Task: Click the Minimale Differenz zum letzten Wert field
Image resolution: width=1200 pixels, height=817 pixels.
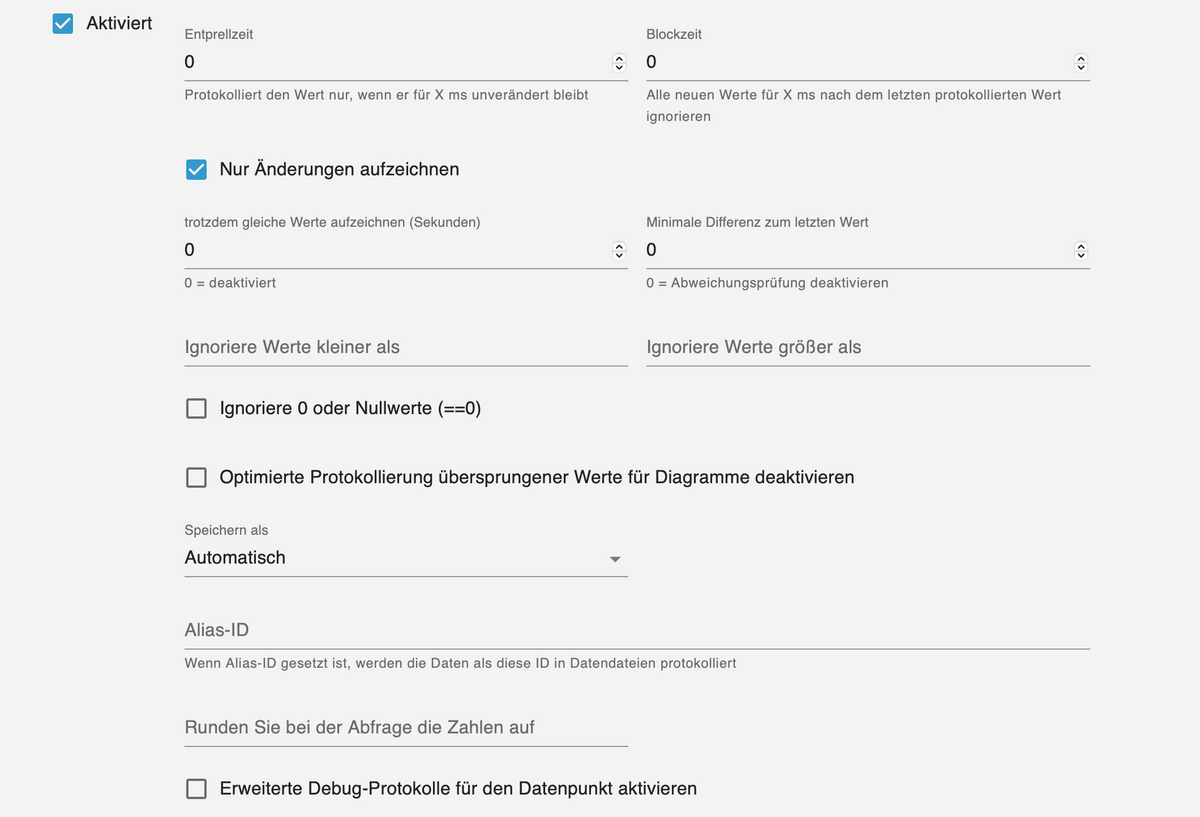Action: coord(857,250)
